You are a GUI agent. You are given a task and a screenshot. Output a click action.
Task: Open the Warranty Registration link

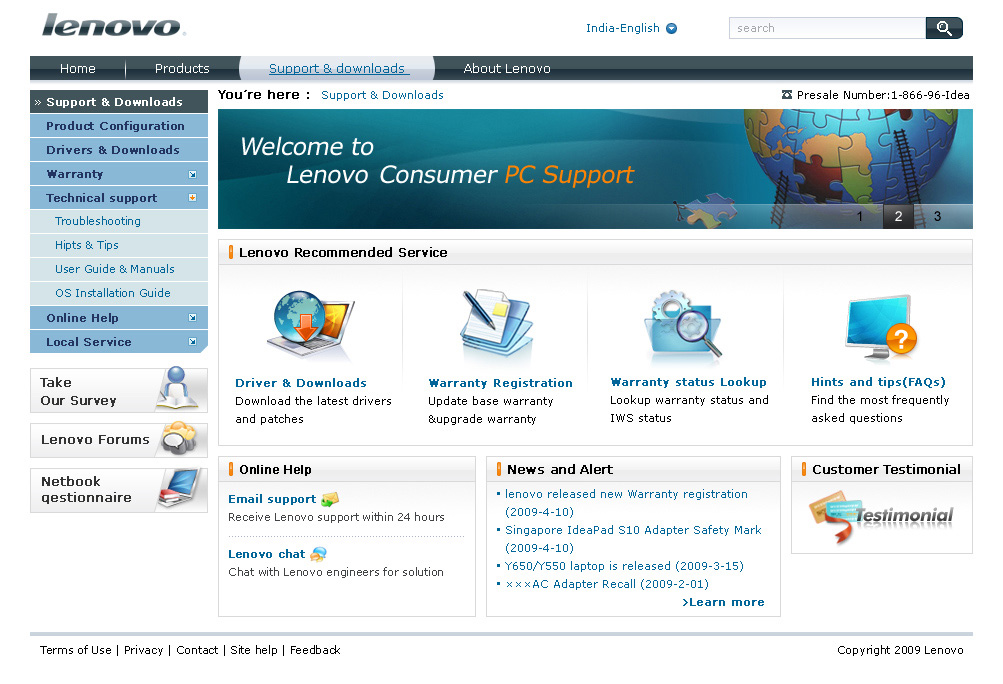(x=500, y=383)
